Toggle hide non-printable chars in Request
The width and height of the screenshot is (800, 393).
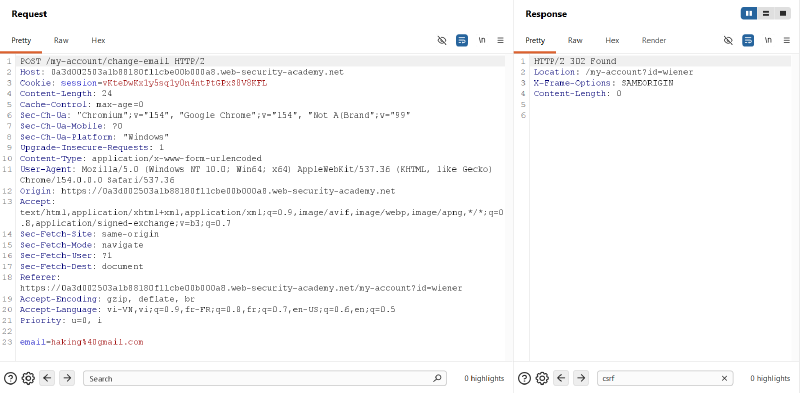[x=442, y=40]
